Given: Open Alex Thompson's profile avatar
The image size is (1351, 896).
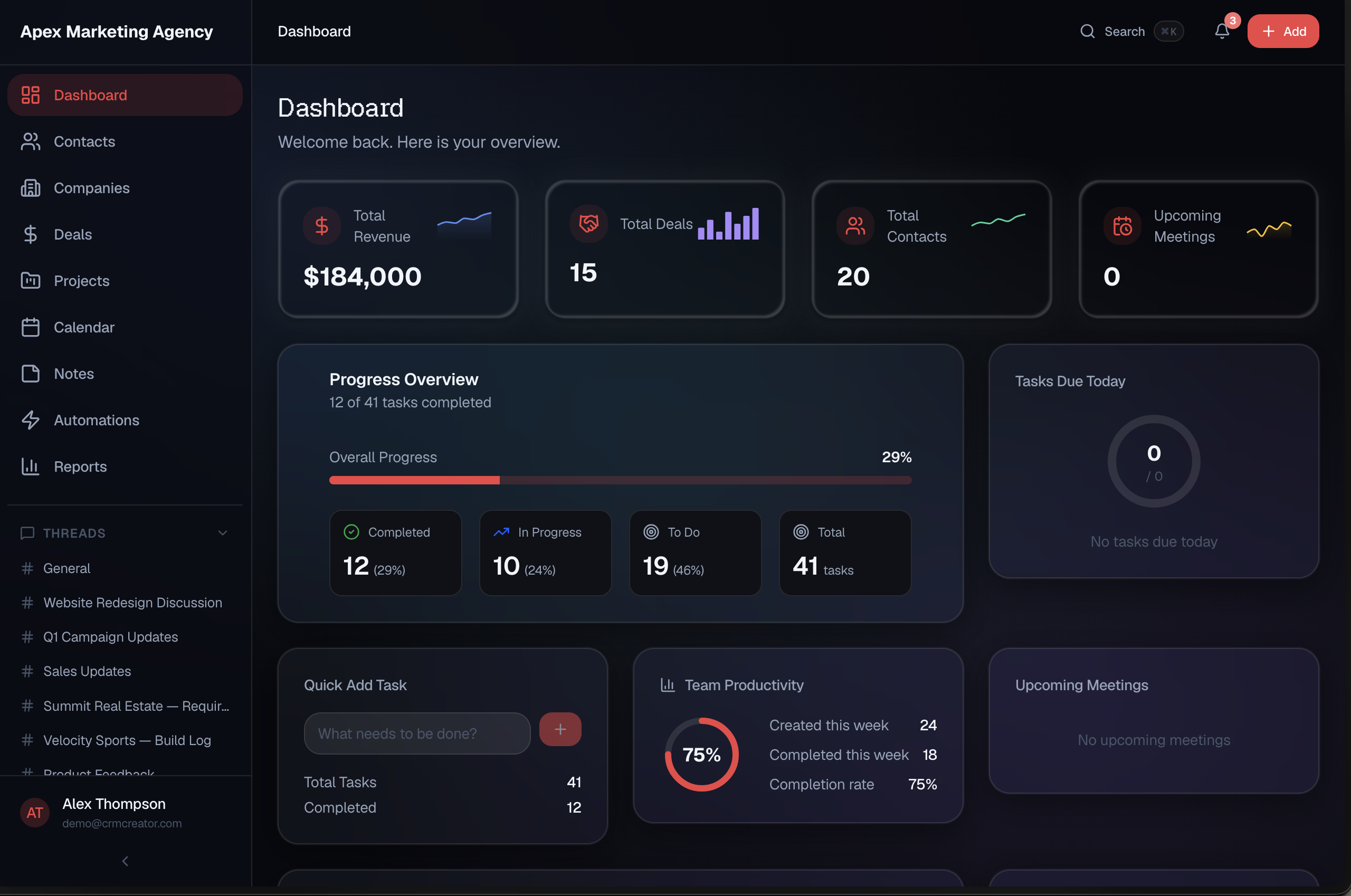Looking at the screenshot, I should click(35, 813).
